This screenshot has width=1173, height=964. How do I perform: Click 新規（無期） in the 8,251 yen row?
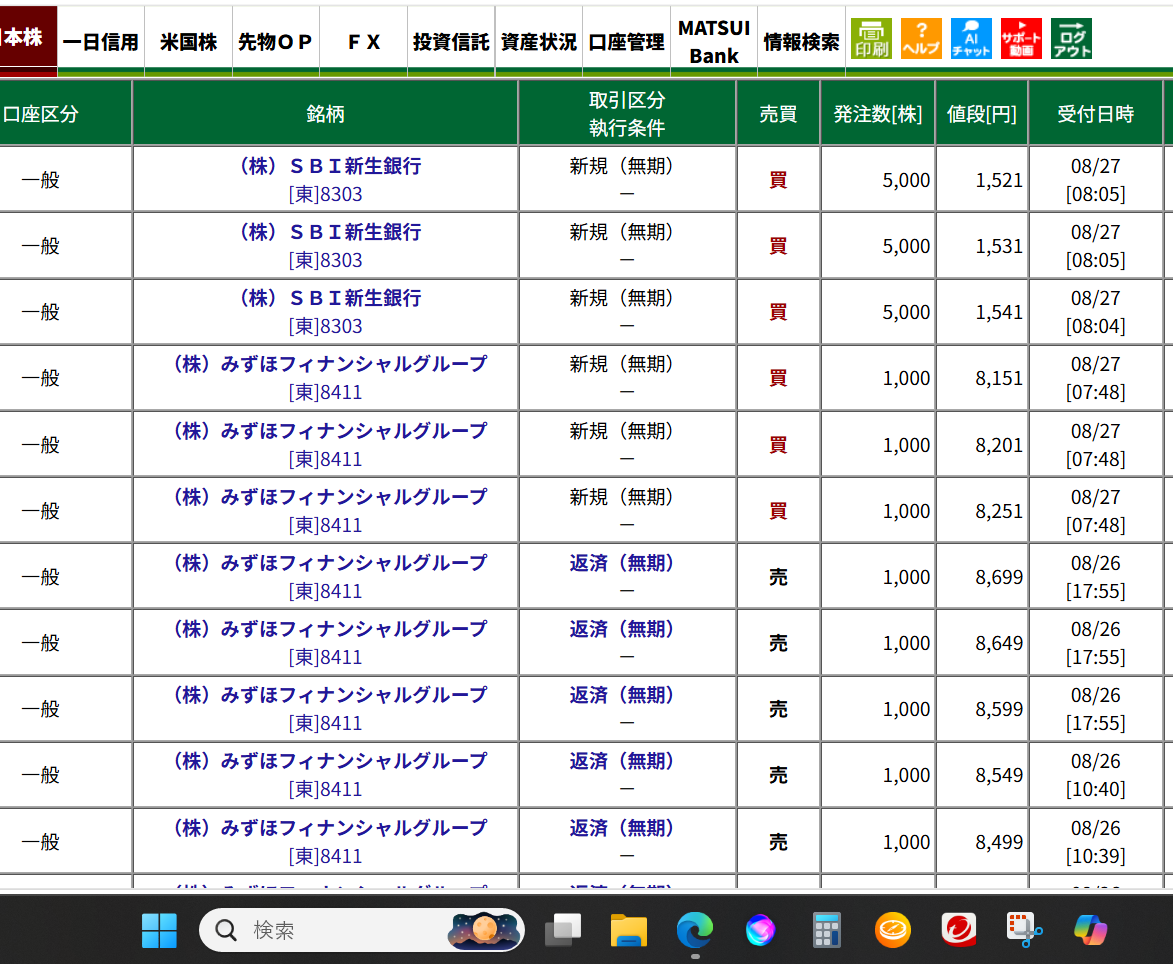coord(622,497)
